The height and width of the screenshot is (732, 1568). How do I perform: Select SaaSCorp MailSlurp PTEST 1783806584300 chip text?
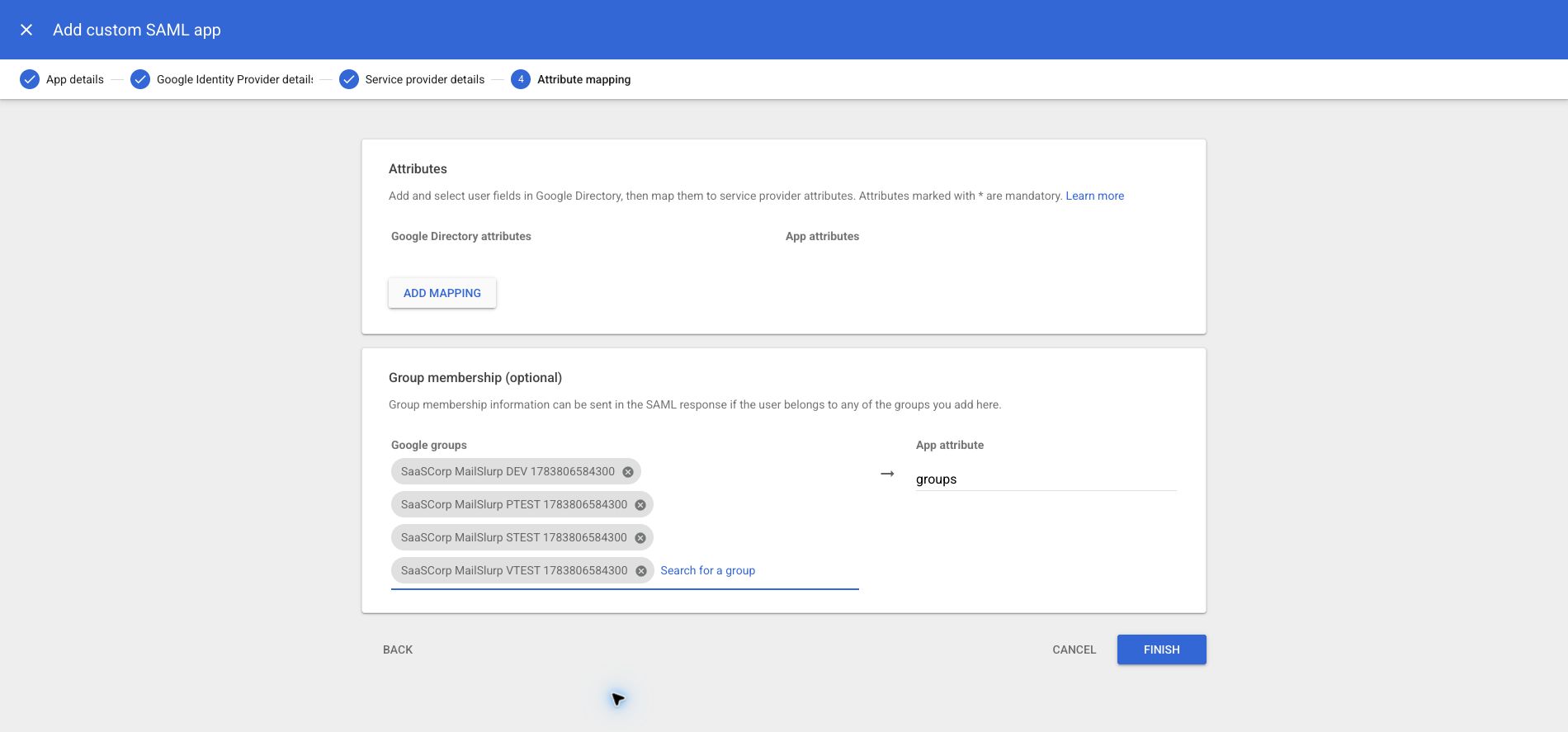tap(514, 504)
